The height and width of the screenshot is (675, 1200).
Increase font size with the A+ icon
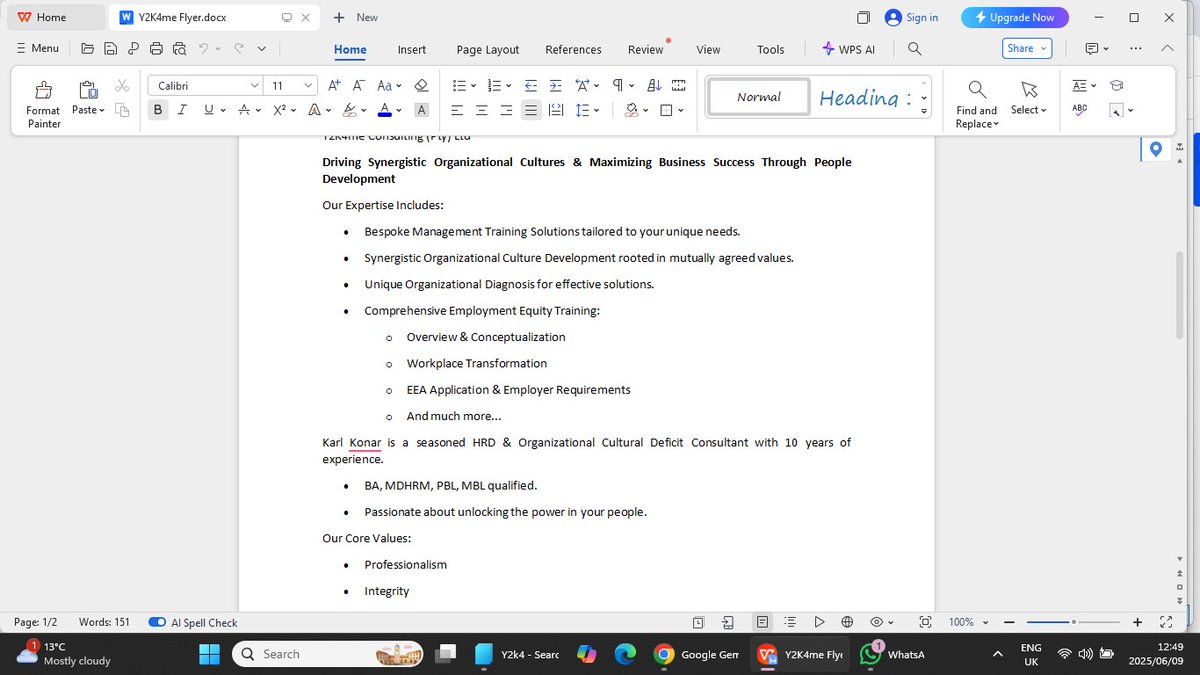coord(334,86)
